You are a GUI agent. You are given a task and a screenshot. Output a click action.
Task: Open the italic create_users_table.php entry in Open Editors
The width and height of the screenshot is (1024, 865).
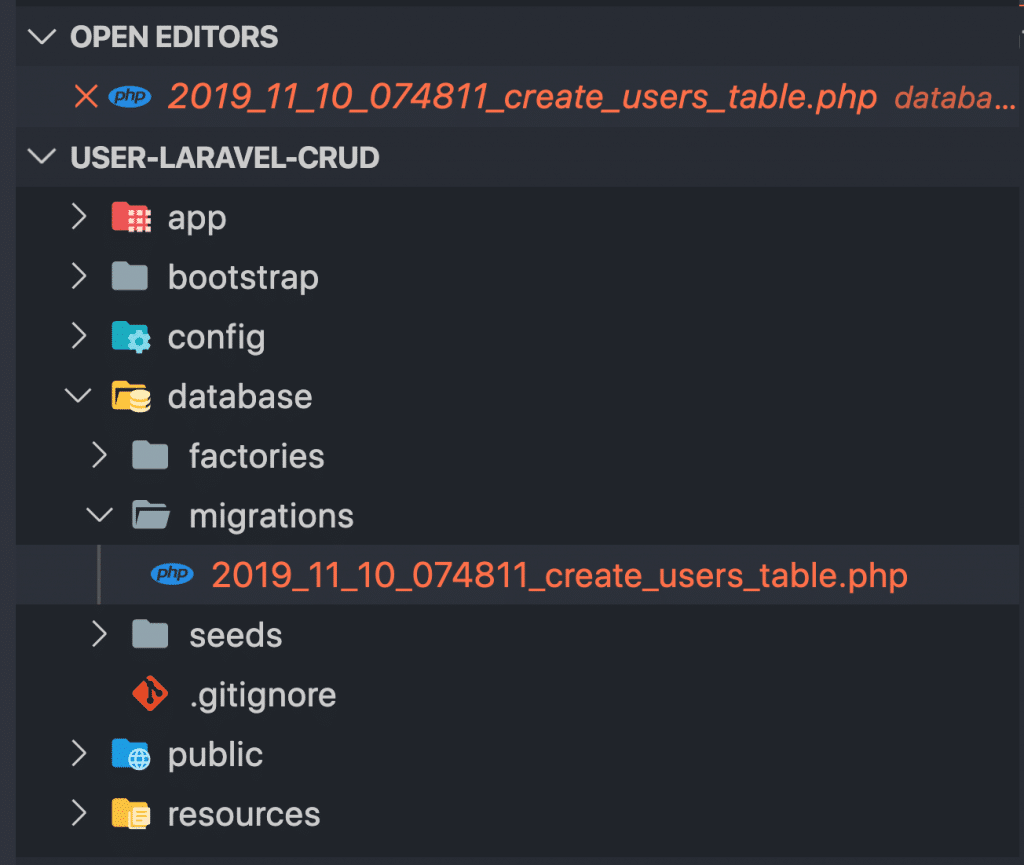click(x=522, y=97)
